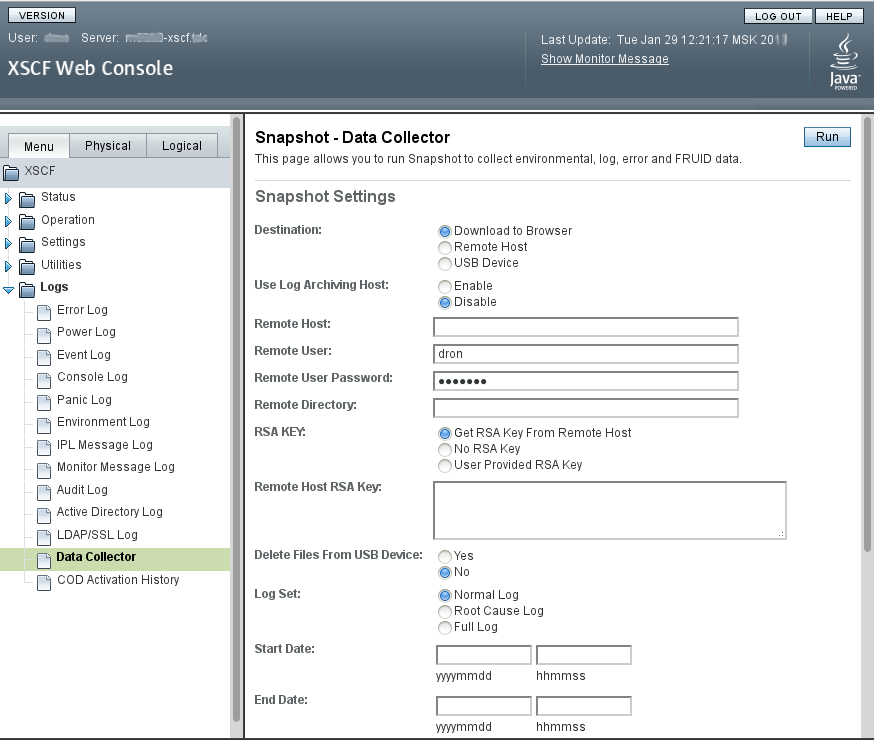The image size is (874, 740).
Task: Focus the Remote User Password field
Action: (x=585, y=381)
